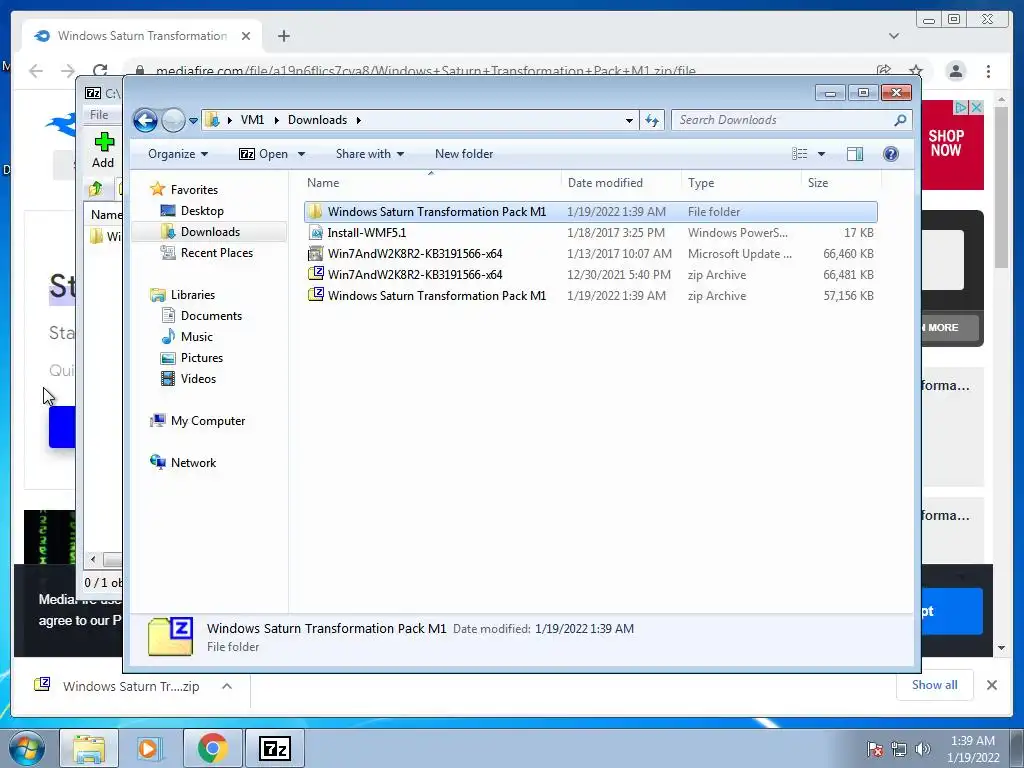Open File menu in 7-Zip window

click(99, 115)
